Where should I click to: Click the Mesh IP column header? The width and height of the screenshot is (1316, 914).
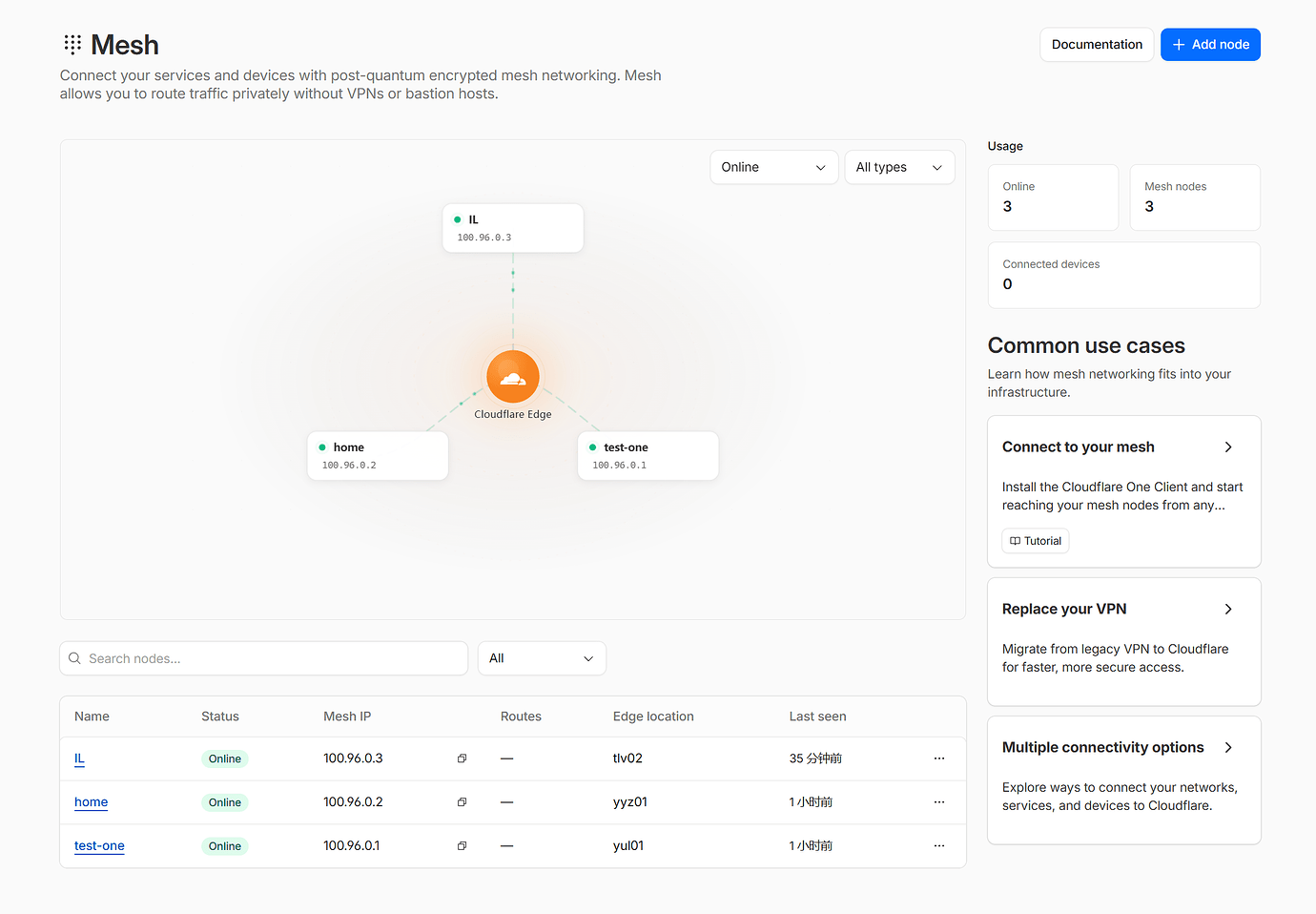click(347, 717)
